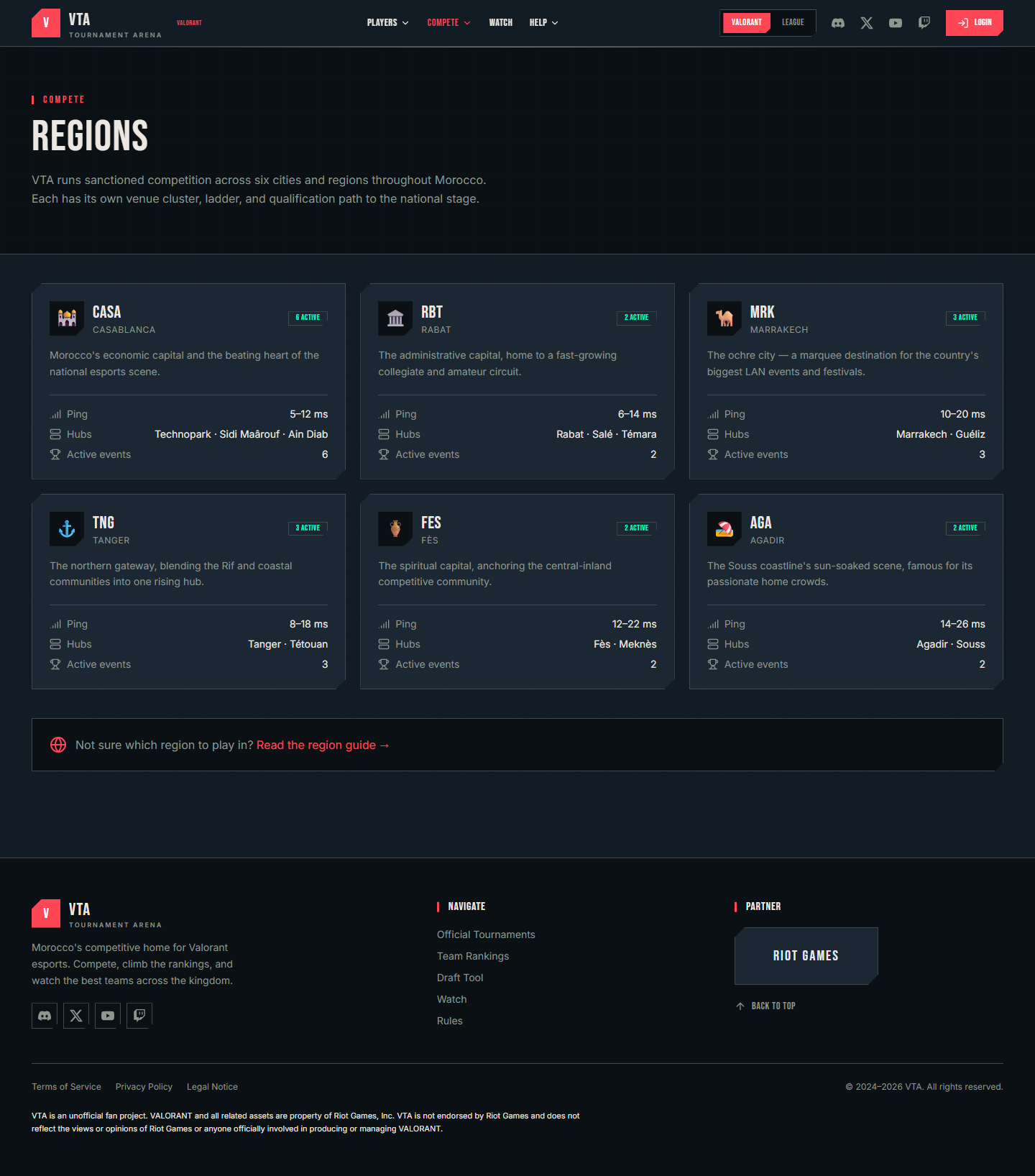This screenshot has width=1035, height=1176.
Task: Read the region guide link
Action: click(323, 745)
